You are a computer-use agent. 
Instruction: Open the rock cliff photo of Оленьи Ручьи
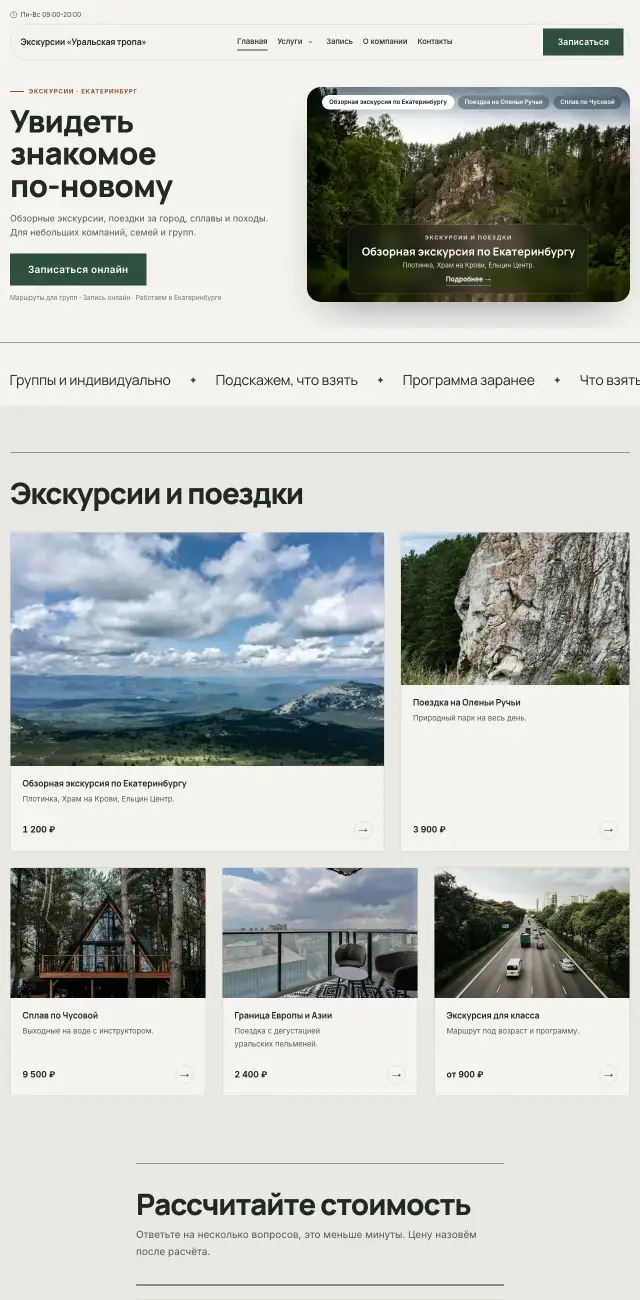(515, 609)
